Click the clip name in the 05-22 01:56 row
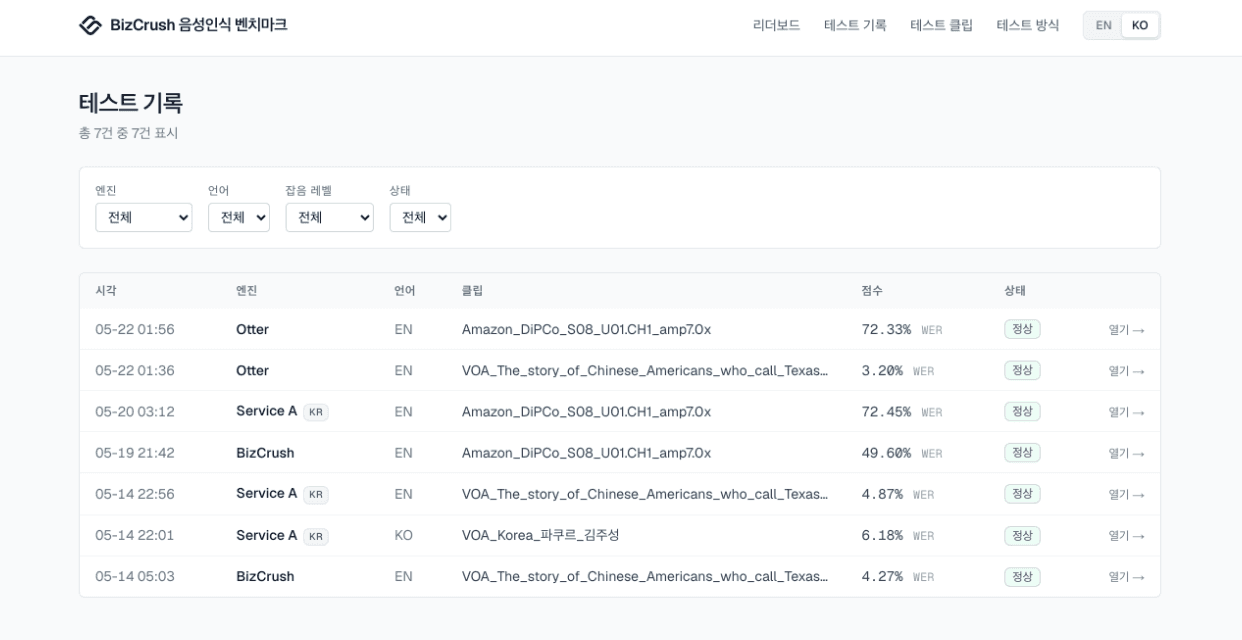 pos(586,330)
